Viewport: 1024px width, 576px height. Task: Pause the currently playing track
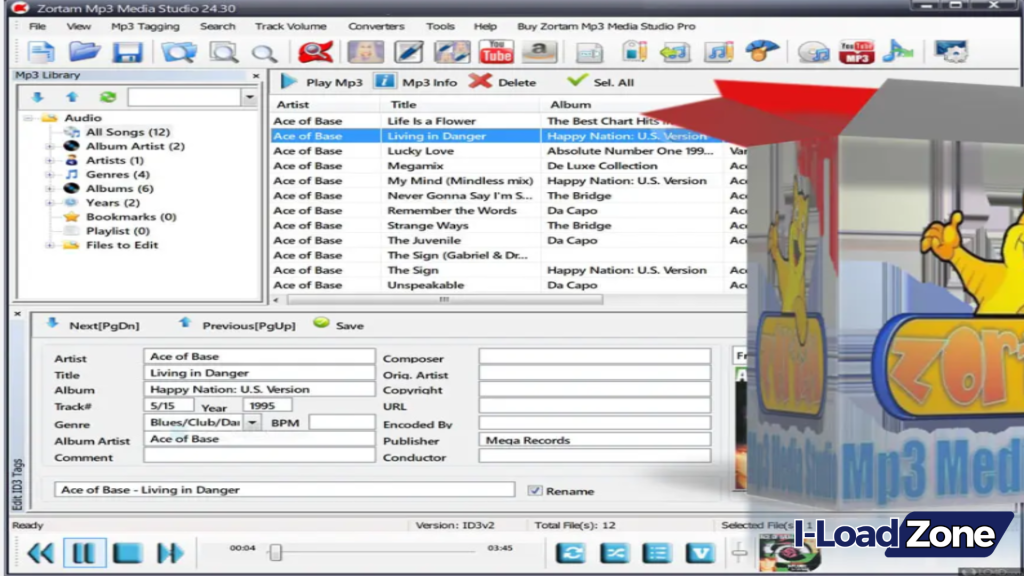83,551
